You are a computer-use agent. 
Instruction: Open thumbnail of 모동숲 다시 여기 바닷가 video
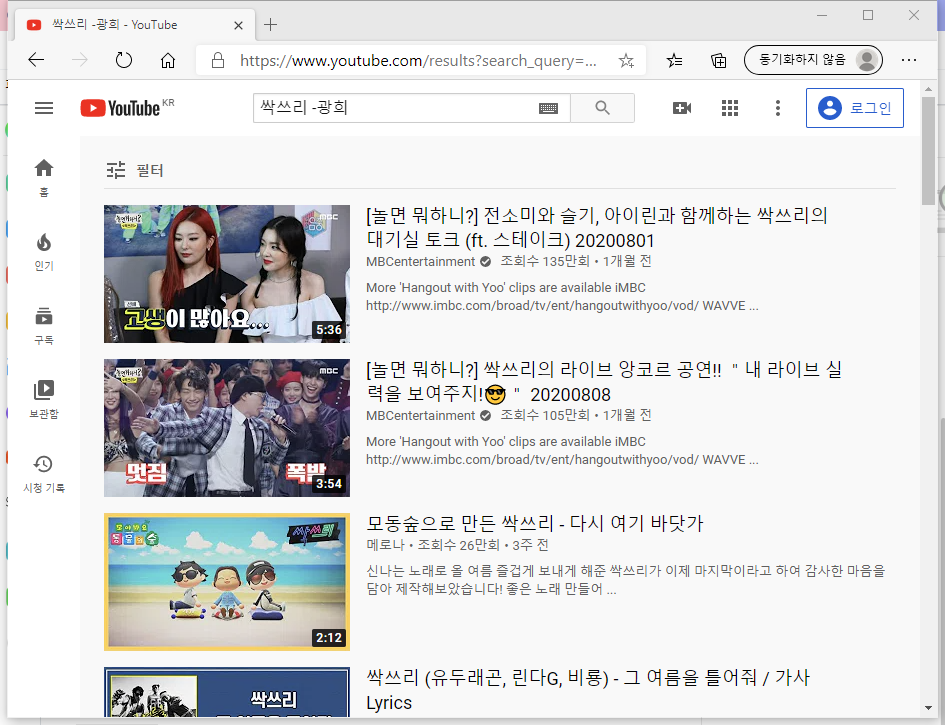coord(227,582)
